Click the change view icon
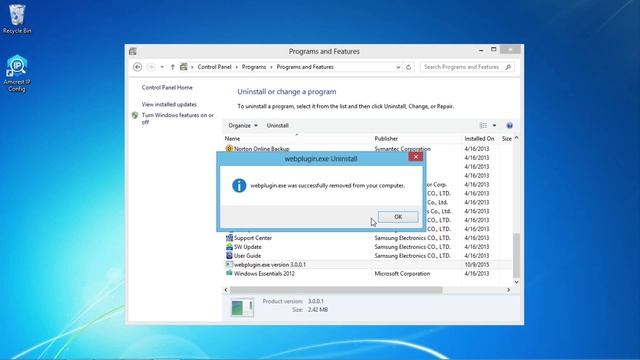The width and height of the screenshot is (640, 360). coord(483,126)
